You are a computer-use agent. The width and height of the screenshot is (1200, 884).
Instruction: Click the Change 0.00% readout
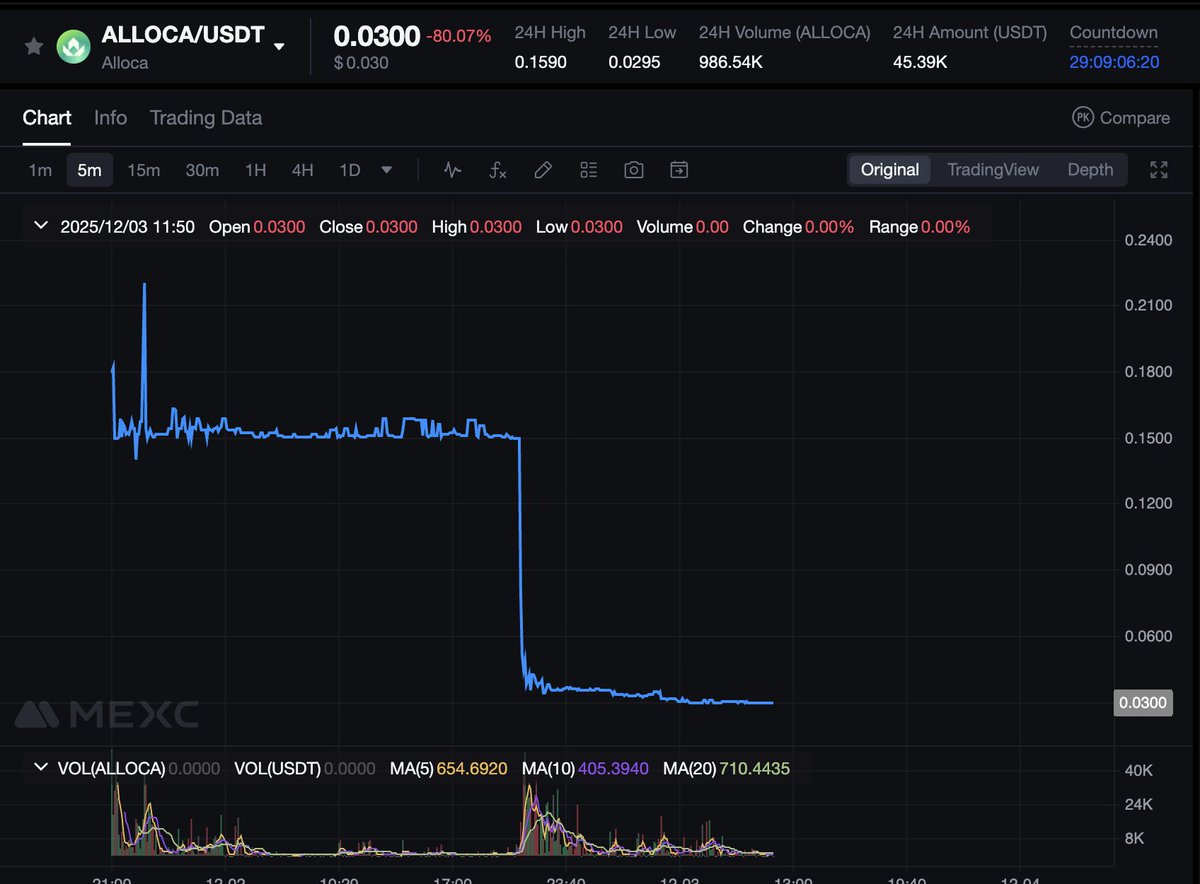798,227
